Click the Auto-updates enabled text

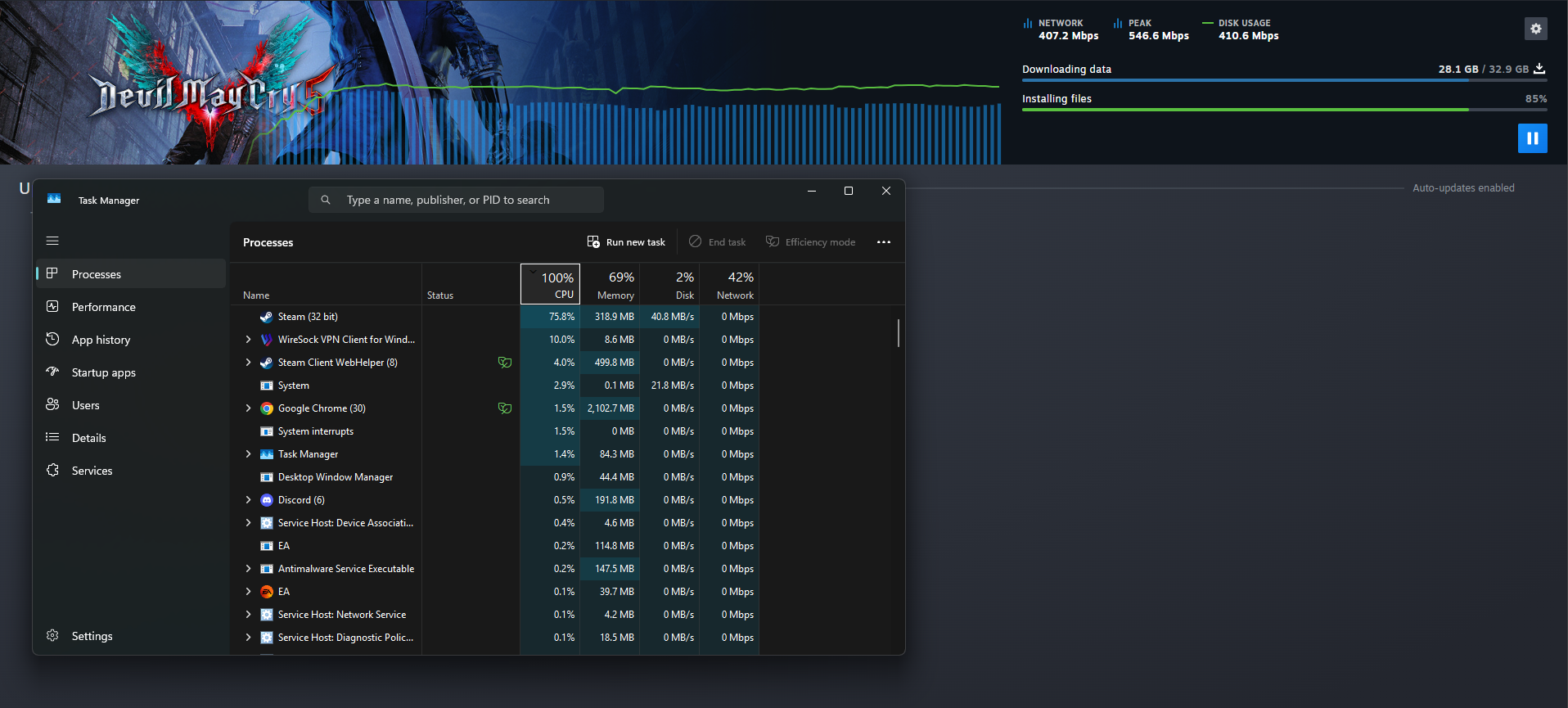pos(1463,188)
